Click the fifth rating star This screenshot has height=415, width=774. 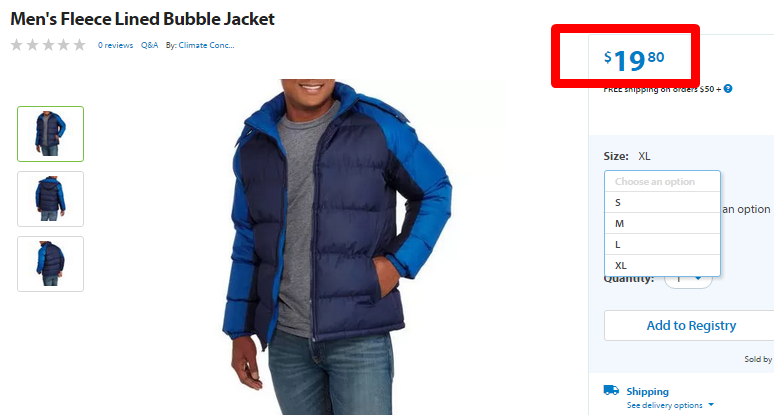tap(79, 45)
